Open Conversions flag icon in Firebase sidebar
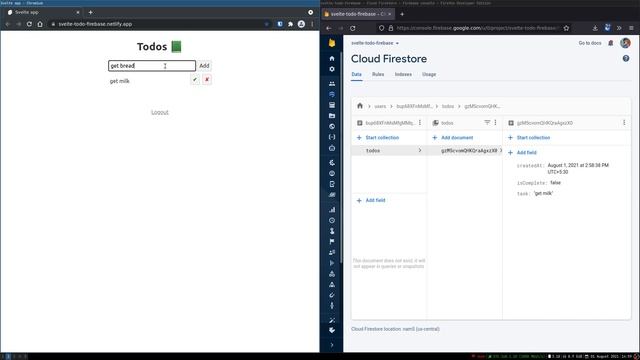Image resolution: width=640 pixels, height=360 pixels. 332,242
